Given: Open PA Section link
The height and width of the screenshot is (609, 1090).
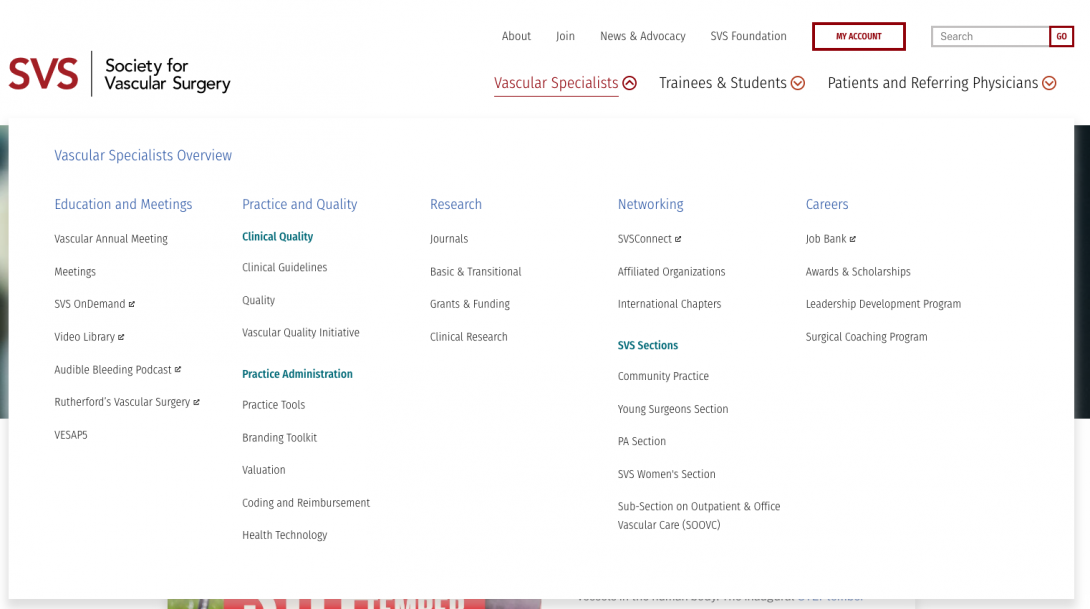Looking at the screenshot, I should (x=642, y=441).
